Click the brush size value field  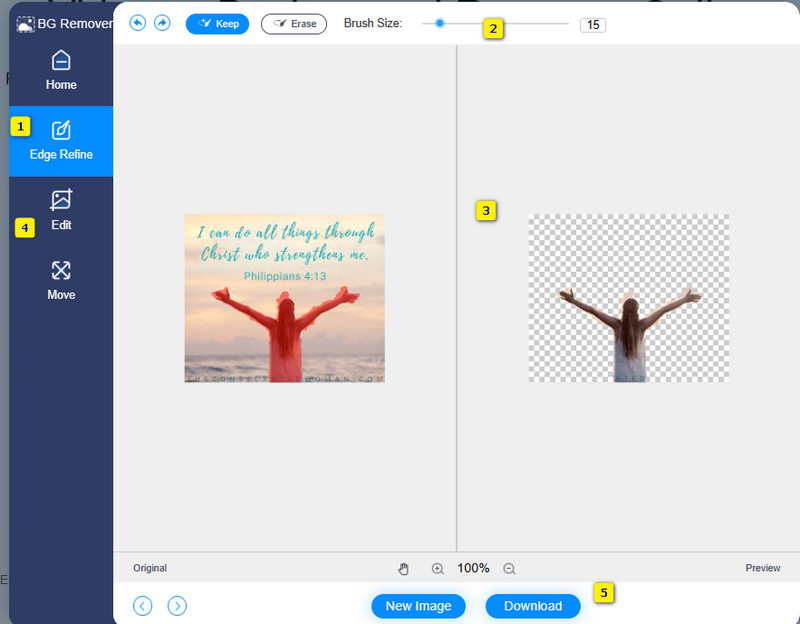point(592,24)
